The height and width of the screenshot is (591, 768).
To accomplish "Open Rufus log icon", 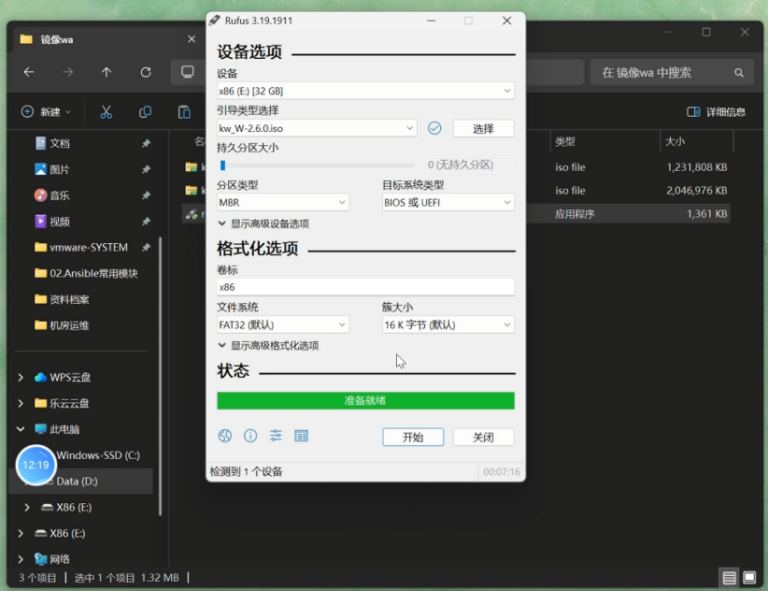I will point(301,435).
